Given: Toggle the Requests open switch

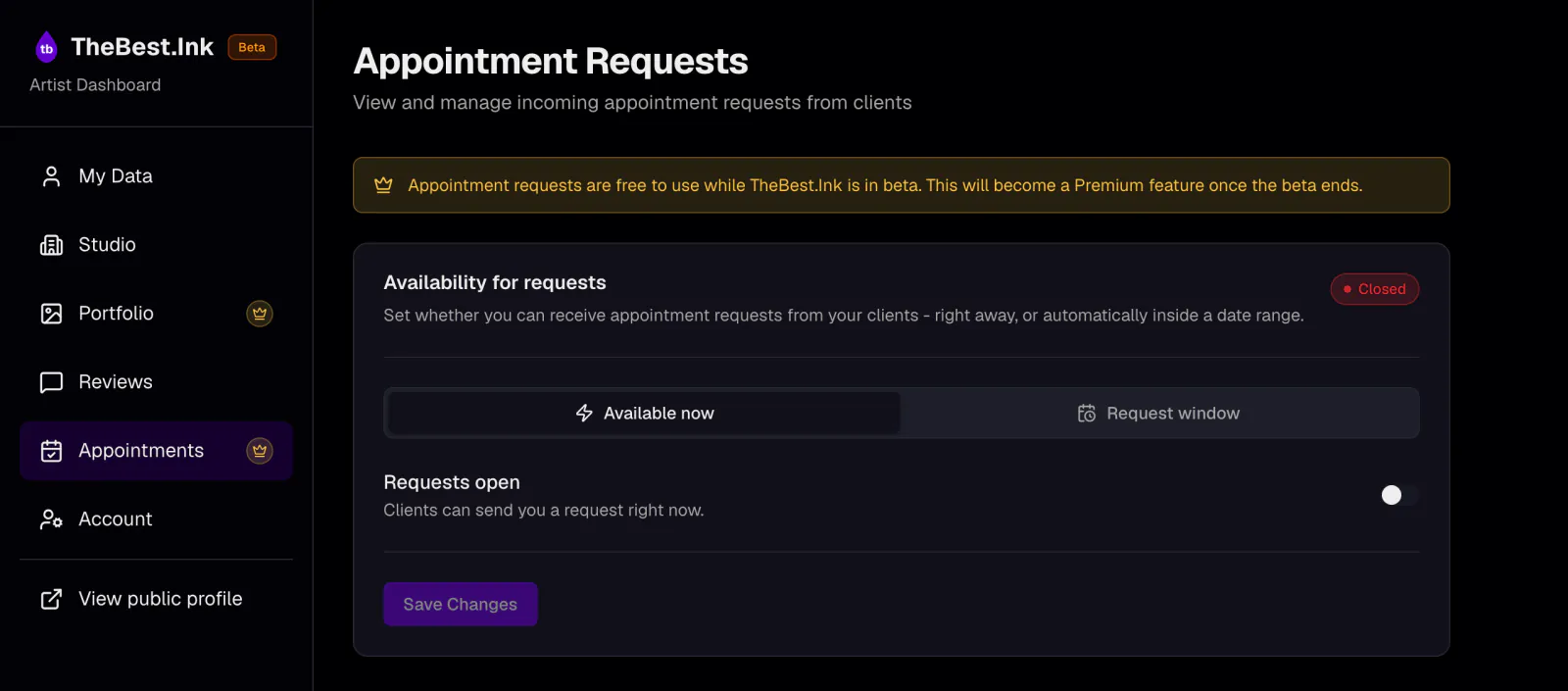Looking at the screenshot, I should (1399, 495).
